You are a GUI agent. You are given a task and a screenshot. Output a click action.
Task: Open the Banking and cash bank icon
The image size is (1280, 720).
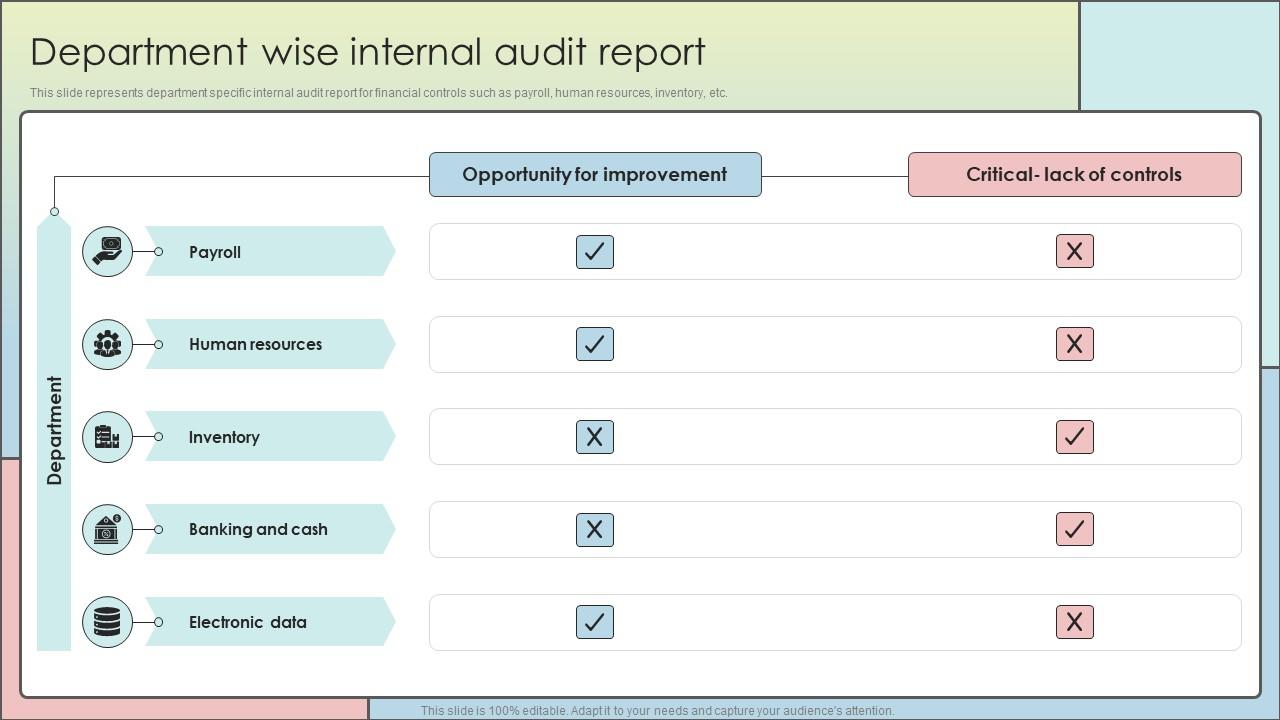[107, 529]
